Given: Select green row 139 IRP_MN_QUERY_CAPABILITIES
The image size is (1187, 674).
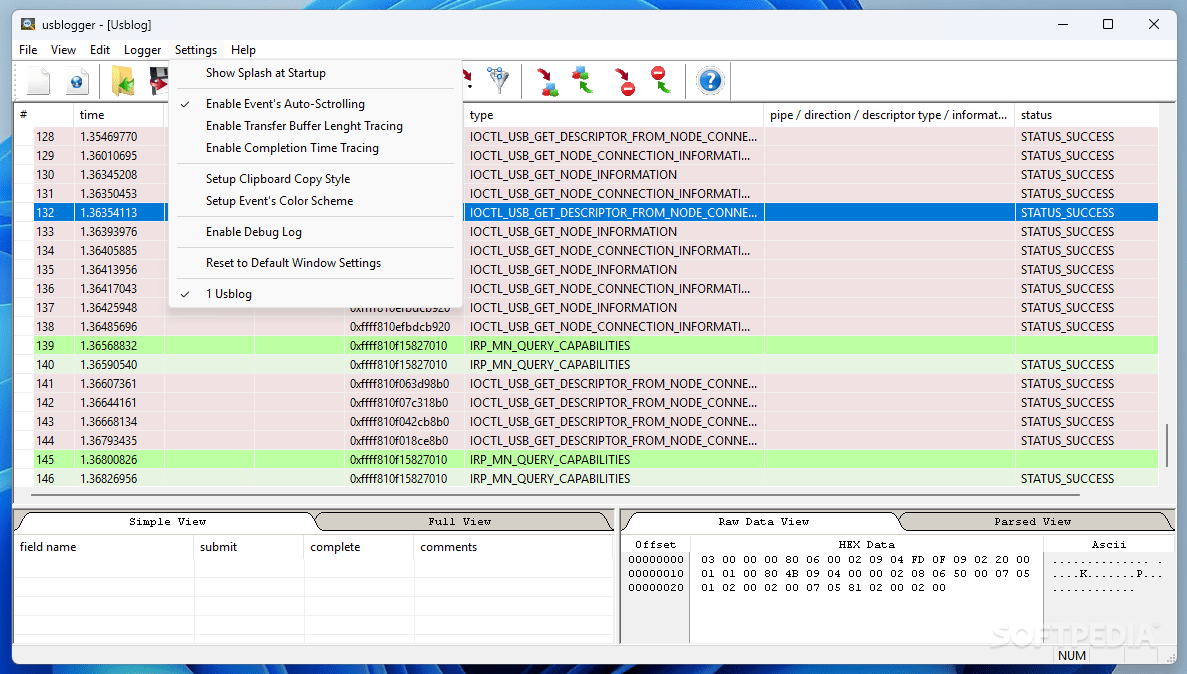Looking at the screenshot, I should click(x=597, y=346).
